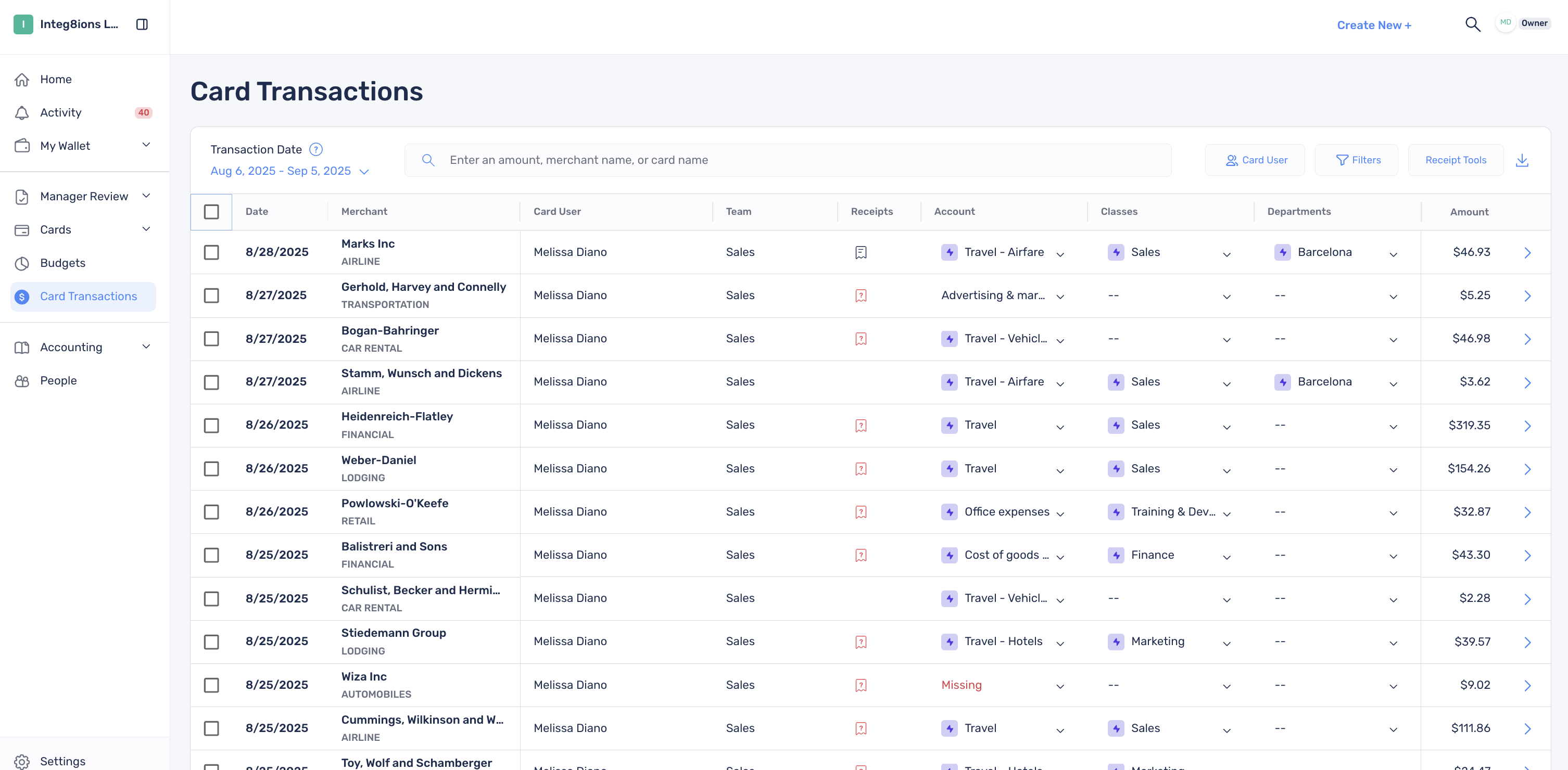Navigate to Budgets in the sidebar
The height and width of the screenshot is (770, 1568).
(64, 263)
